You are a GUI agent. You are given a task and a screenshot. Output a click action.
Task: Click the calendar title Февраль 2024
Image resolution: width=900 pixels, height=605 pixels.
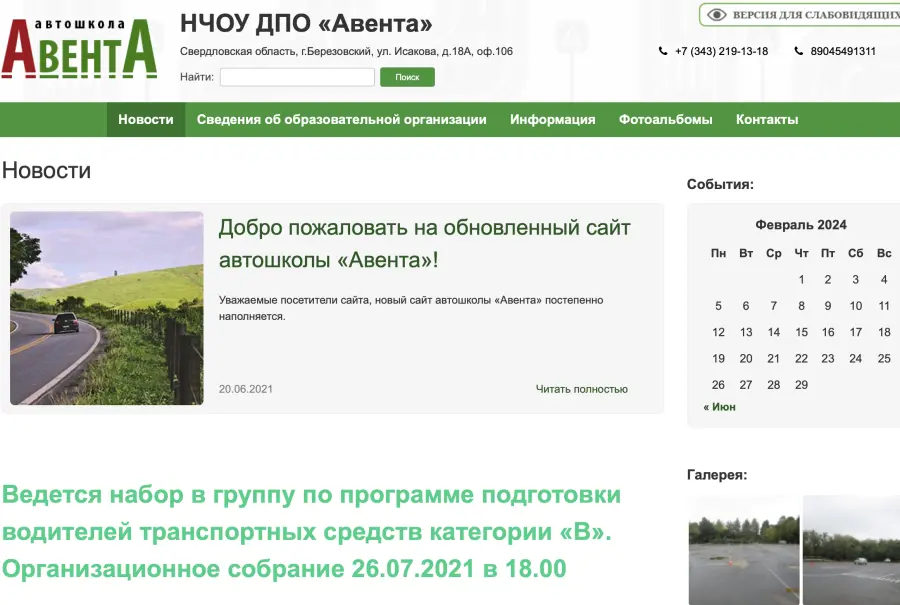pyautogui.click(x=801, y=224)
